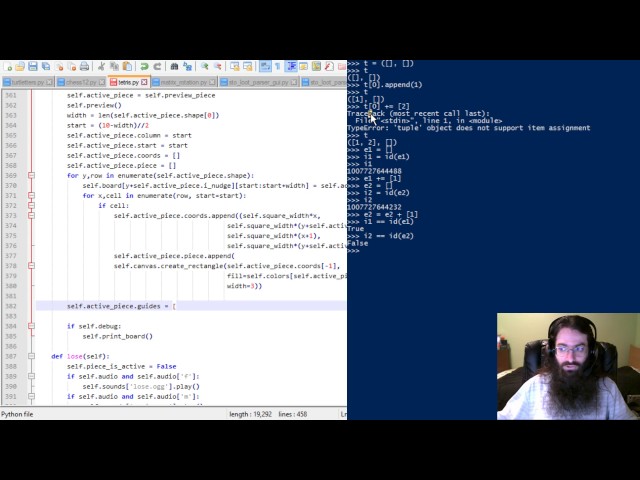Switch to the turtletters.py tab
This screenshot has width=640, height=480.
click(28, 82)
